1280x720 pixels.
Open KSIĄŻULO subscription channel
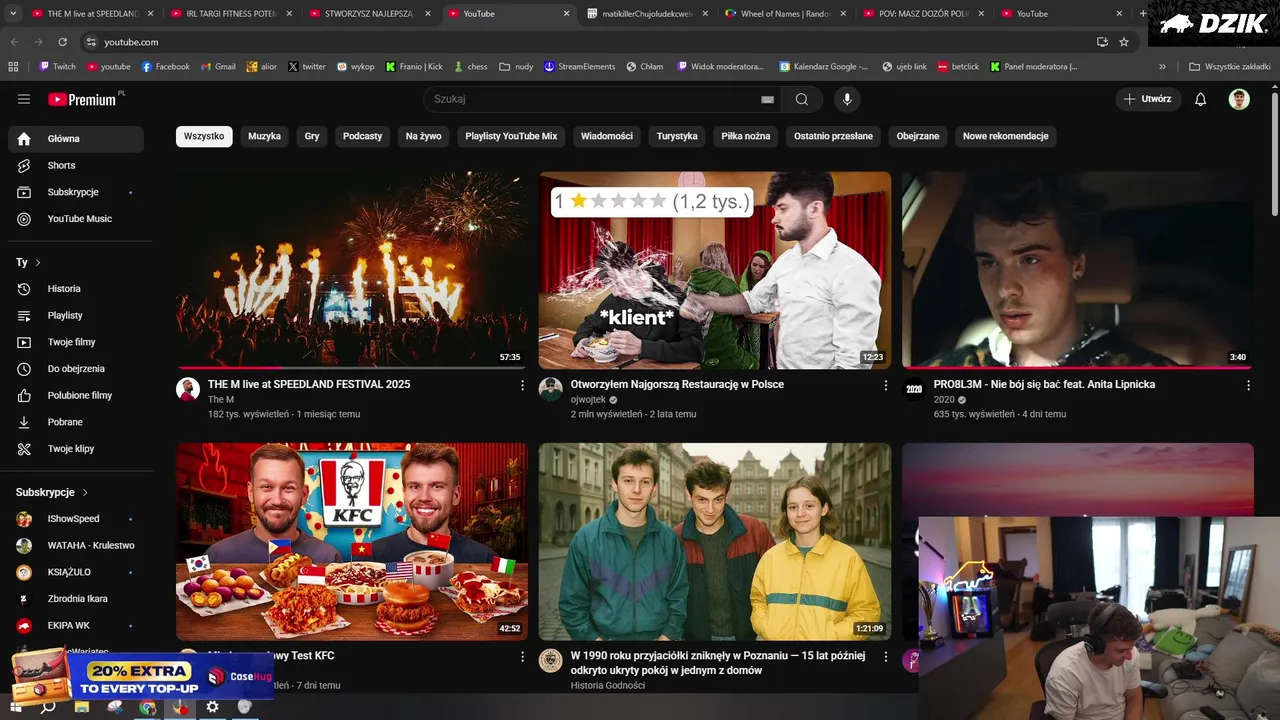(x=76, y=572)
